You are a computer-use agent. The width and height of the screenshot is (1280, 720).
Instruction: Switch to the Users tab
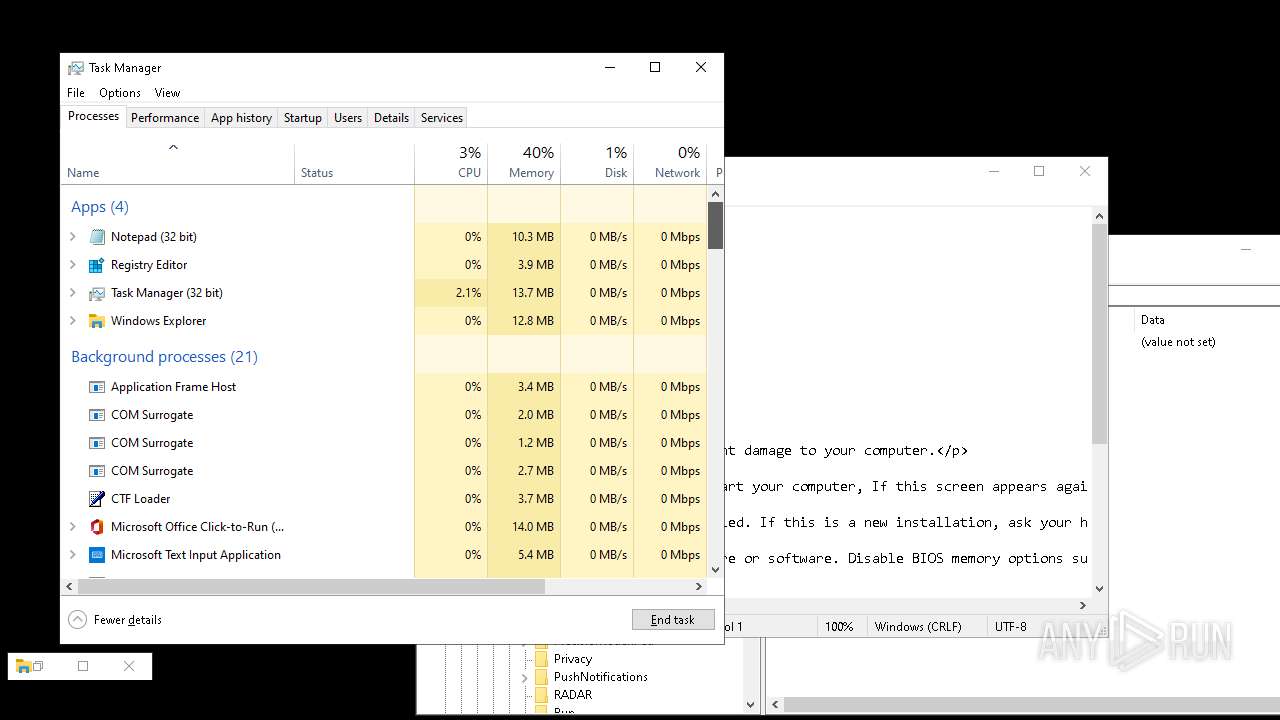pos(348,118)
